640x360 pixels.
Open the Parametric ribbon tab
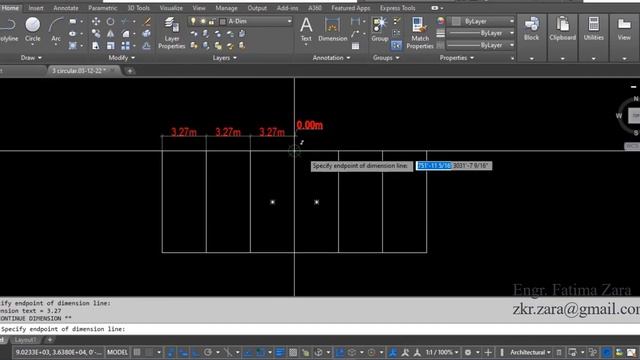tap(102, 8)
